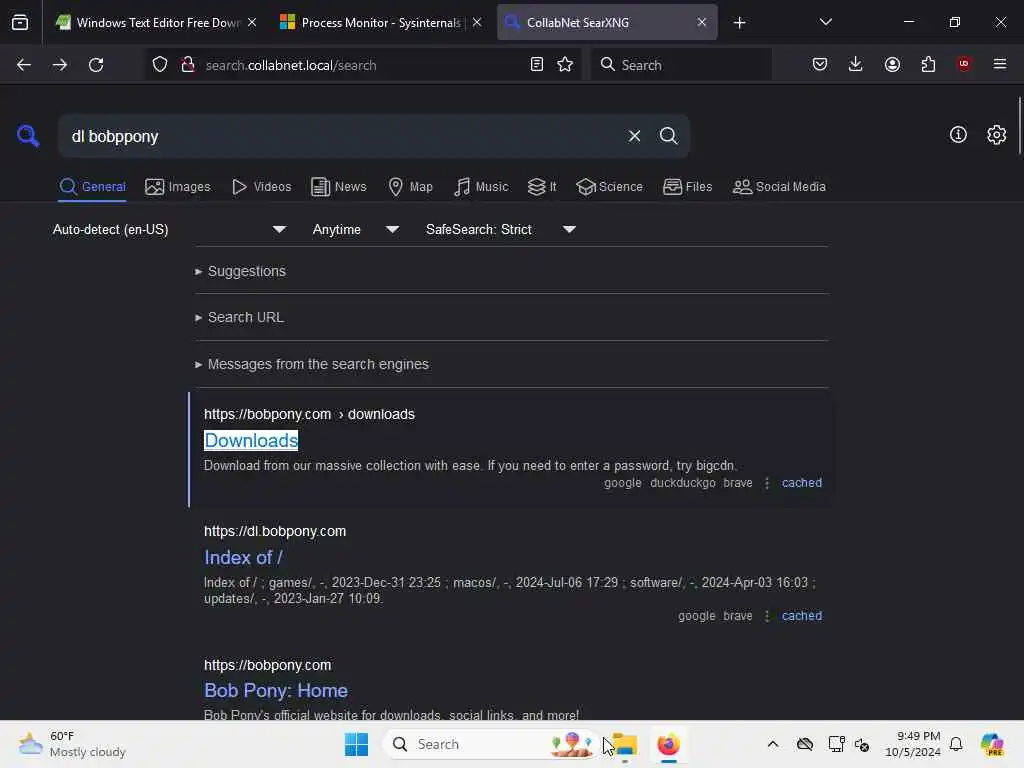This screenshot has width=1024, height=768.
Task: Close the Windows Text Editor tab
Action: 252,22
